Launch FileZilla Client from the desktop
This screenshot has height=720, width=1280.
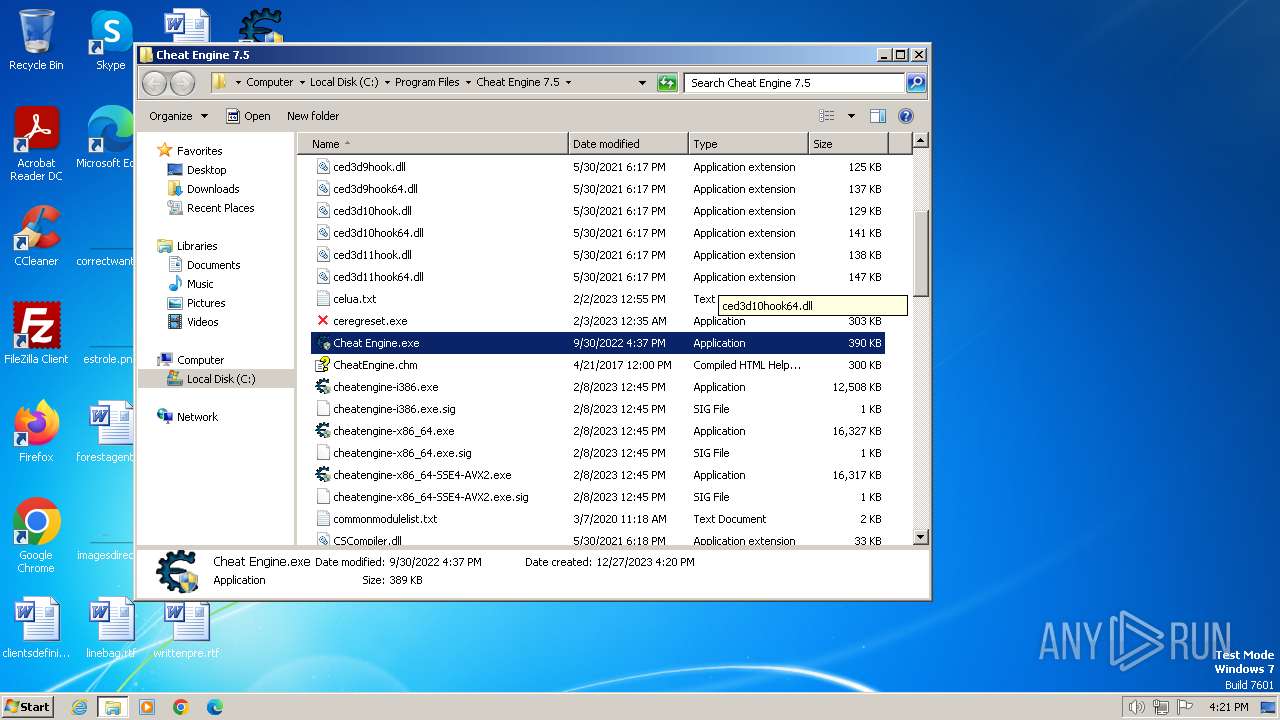(36, 333)
